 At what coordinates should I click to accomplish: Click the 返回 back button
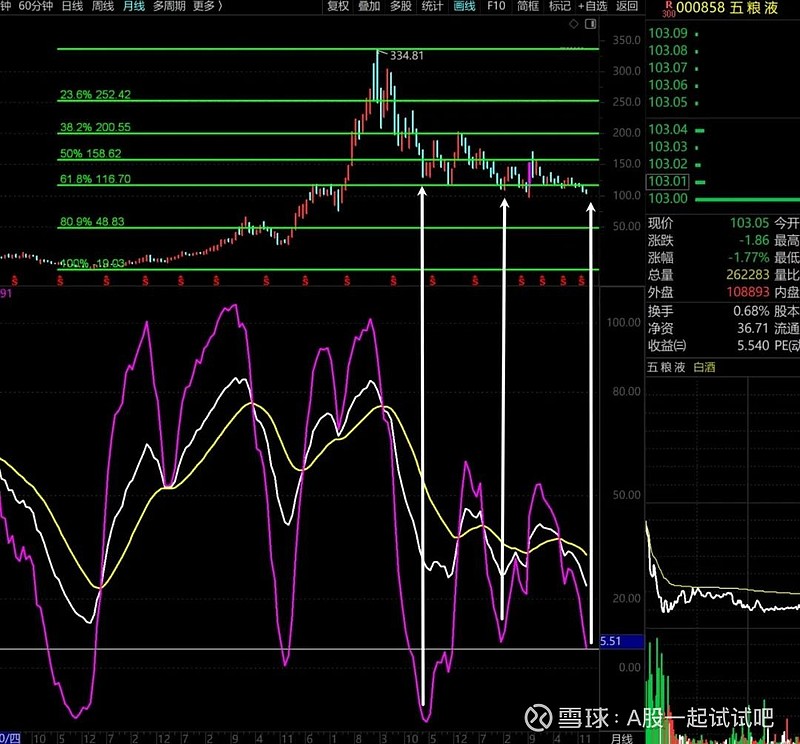(x=627, y=6)
